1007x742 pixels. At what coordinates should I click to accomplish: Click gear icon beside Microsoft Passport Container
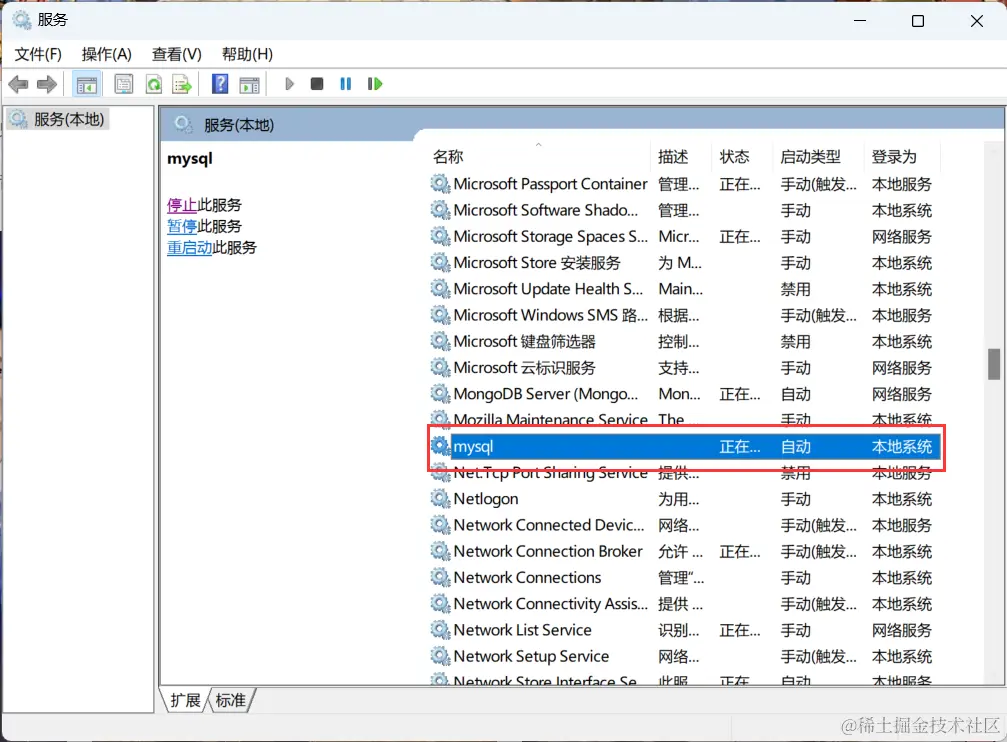pyautogui.click(x=440, y=183)
